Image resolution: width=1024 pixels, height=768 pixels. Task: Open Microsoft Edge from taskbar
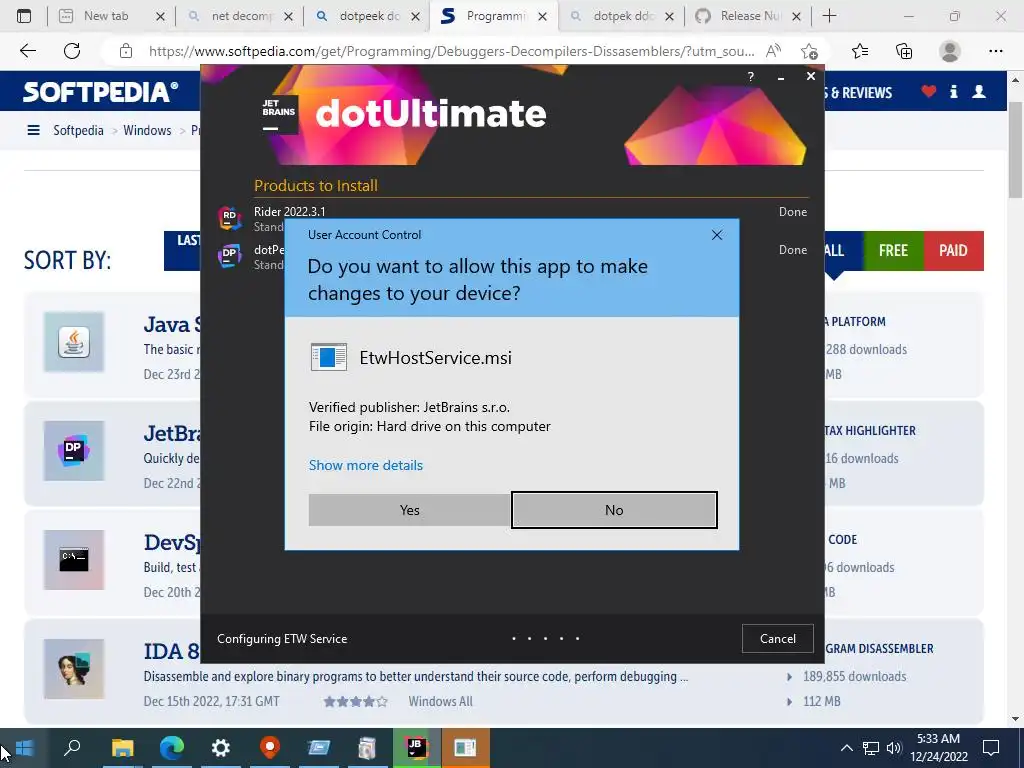click(x=172, y=748)
